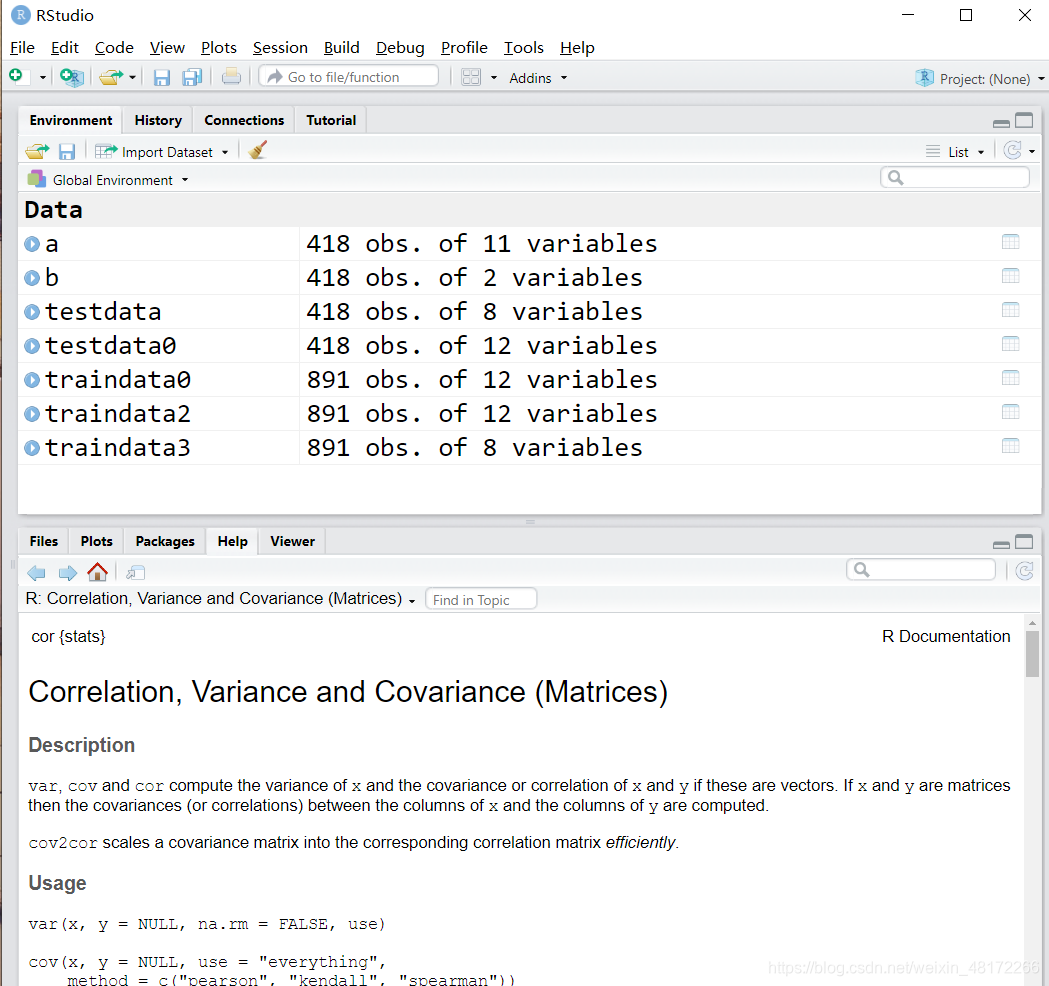Expand the traindata2 object
This screenshot has width=1049, height=986.
tap(32, 414)
